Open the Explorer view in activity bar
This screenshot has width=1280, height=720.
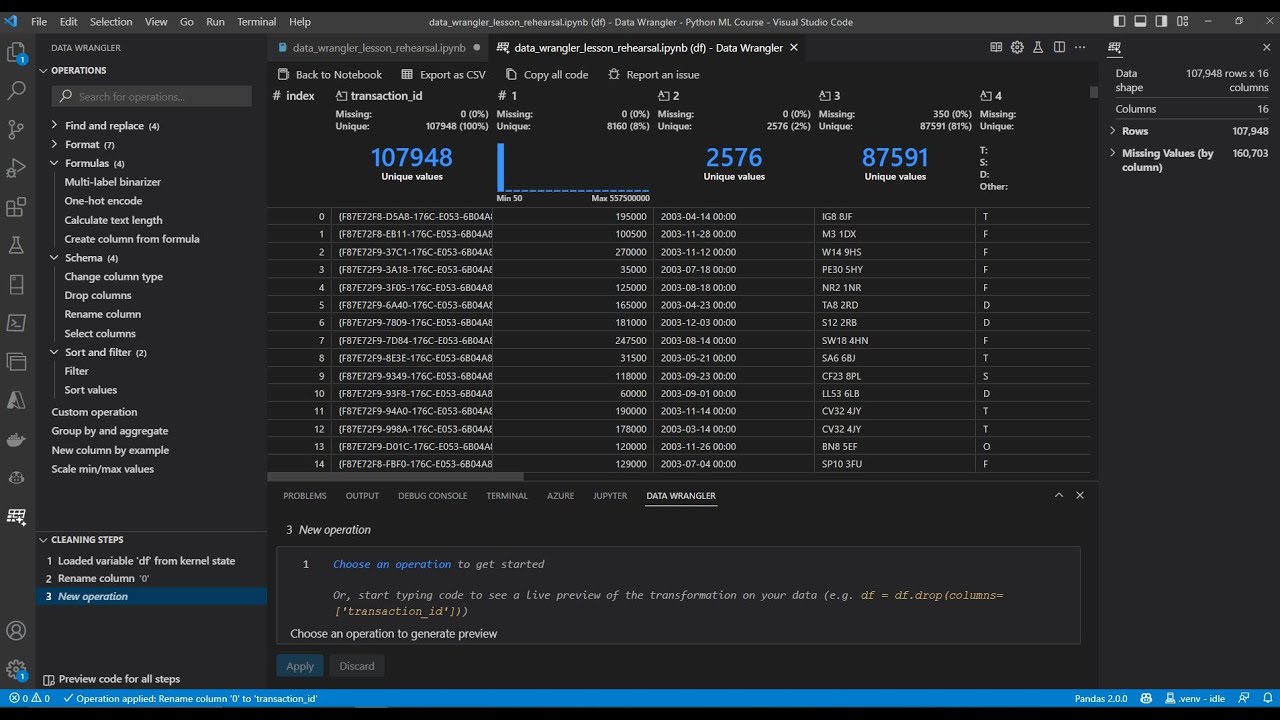click(x=16, y=52)
